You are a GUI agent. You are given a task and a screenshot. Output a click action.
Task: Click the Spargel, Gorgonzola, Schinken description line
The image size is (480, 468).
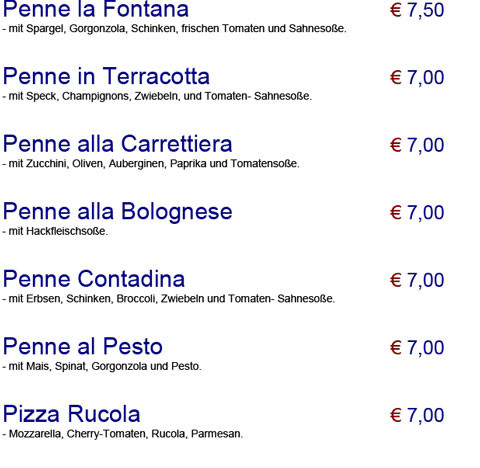pos(174,29)
